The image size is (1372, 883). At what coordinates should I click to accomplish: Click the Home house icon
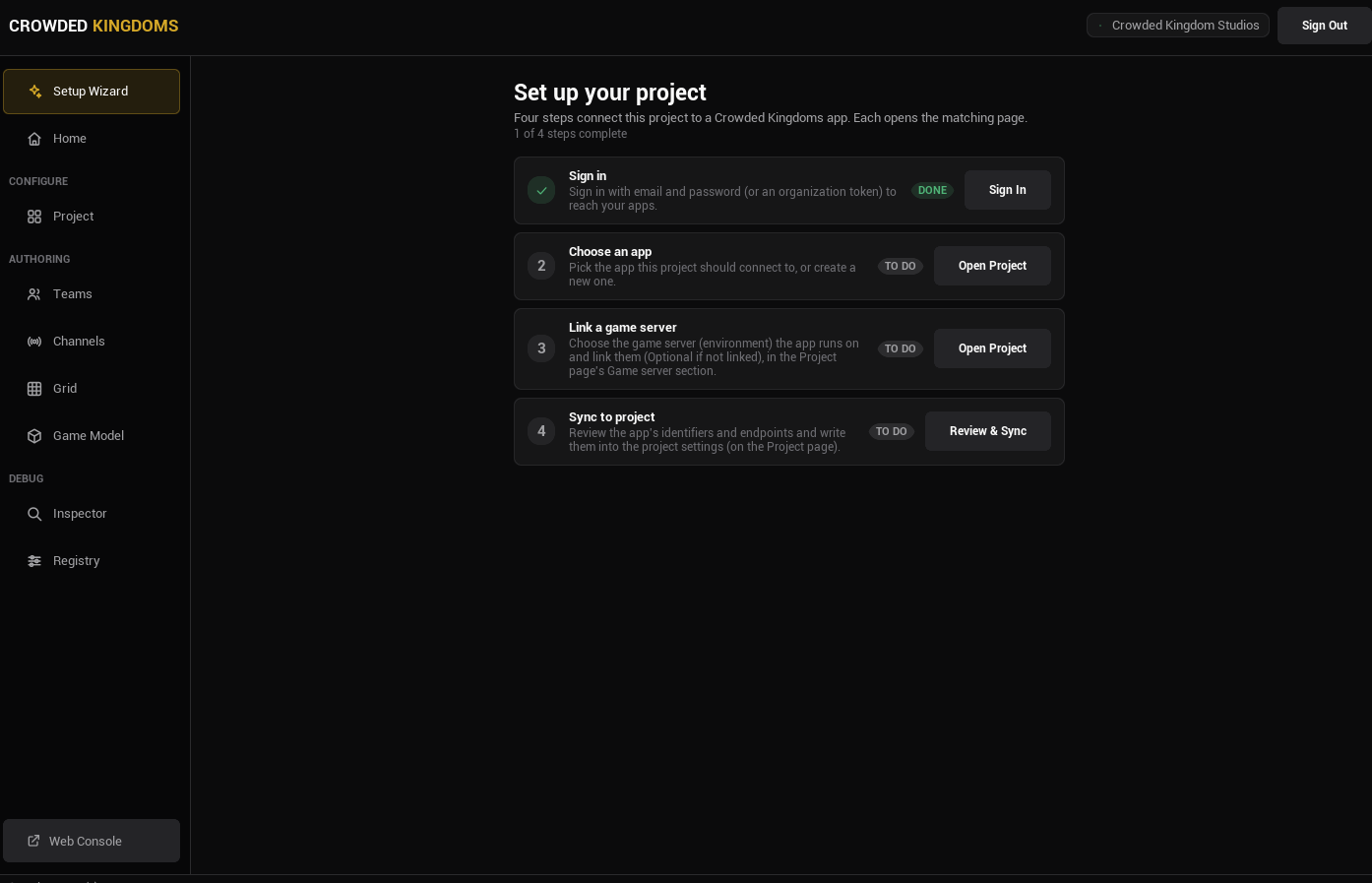pyautogui.click(x=34, y=139)
